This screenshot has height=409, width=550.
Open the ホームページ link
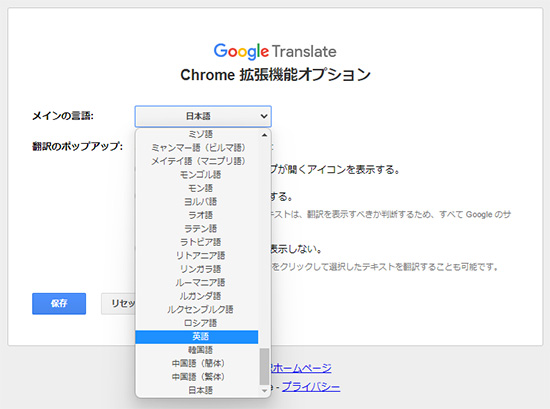point(301,368)
